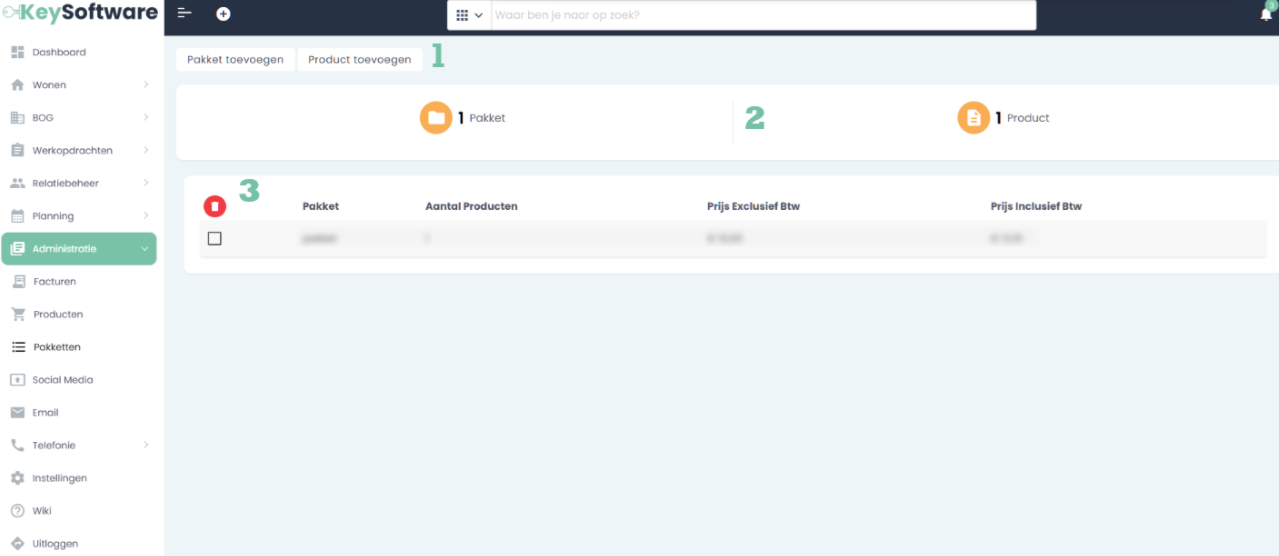Click the '1 Pakket' counter text
1279x556 pixels.
point(482,118)
